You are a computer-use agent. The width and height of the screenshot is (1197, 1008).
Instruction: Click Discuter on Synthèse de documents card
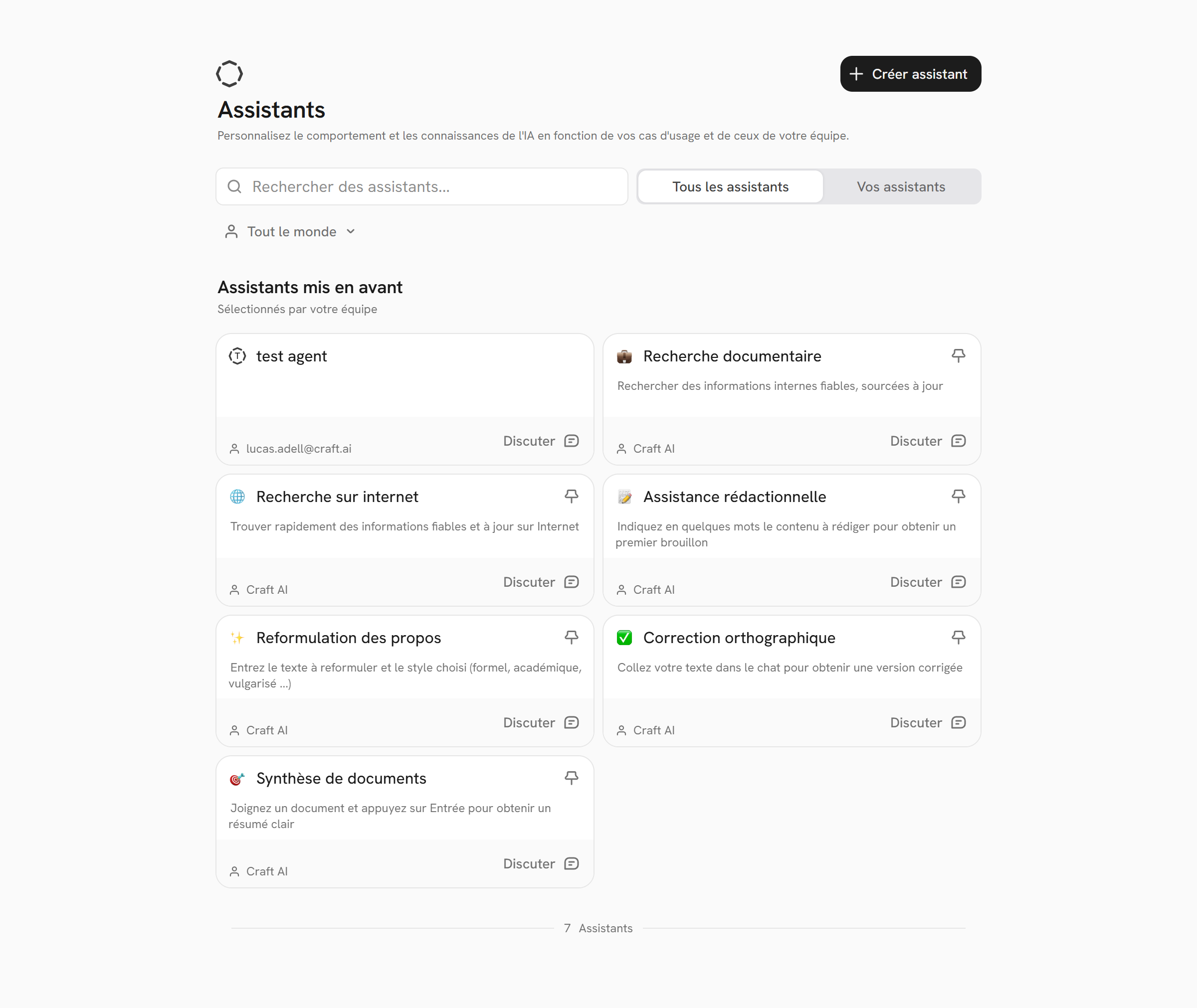529,863
